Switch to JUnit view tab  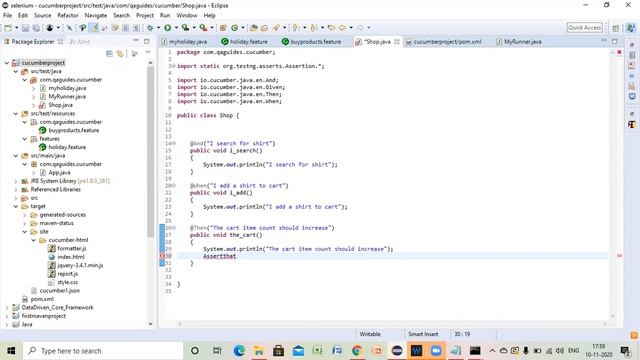pos(80,42)
